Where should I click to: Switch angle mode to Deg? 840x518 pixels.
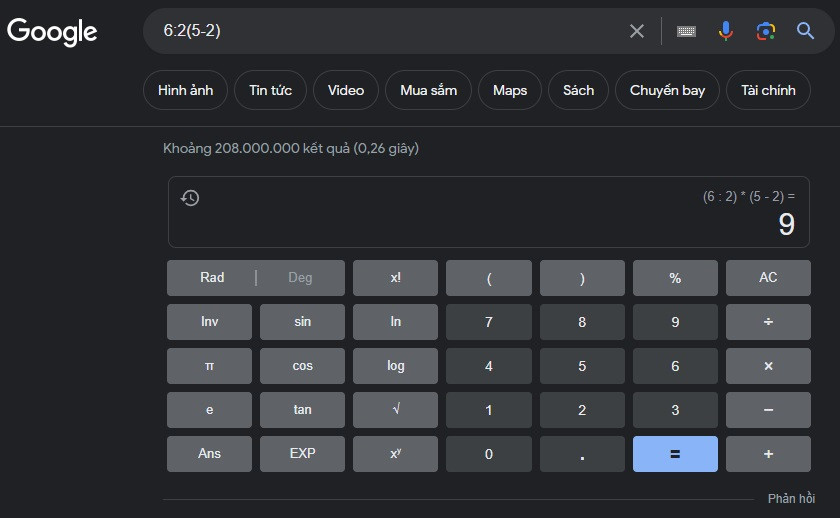tap(300, 278)
